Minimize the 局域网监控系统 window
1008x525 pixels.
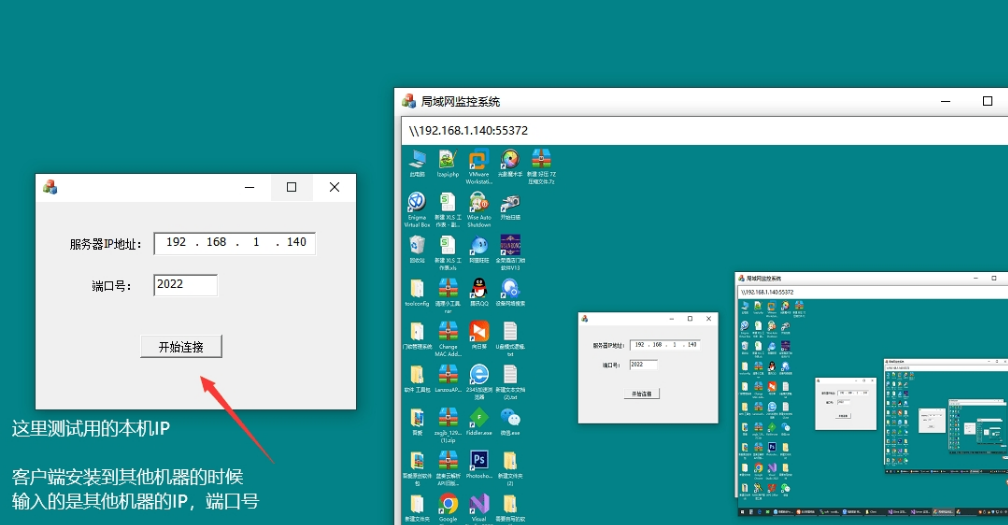click(x=945, y=101)
